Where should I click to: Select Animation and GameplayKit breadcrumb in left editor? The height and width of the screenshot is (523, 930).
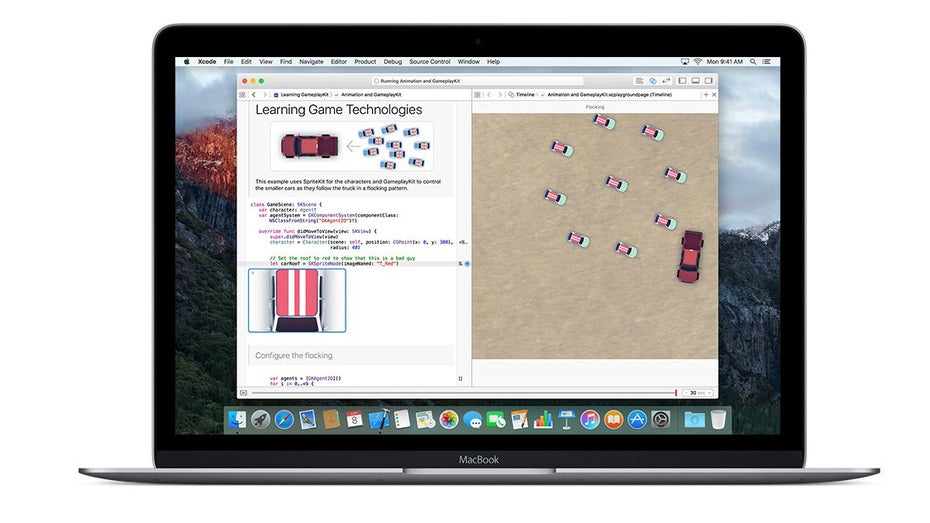point(371,95)
